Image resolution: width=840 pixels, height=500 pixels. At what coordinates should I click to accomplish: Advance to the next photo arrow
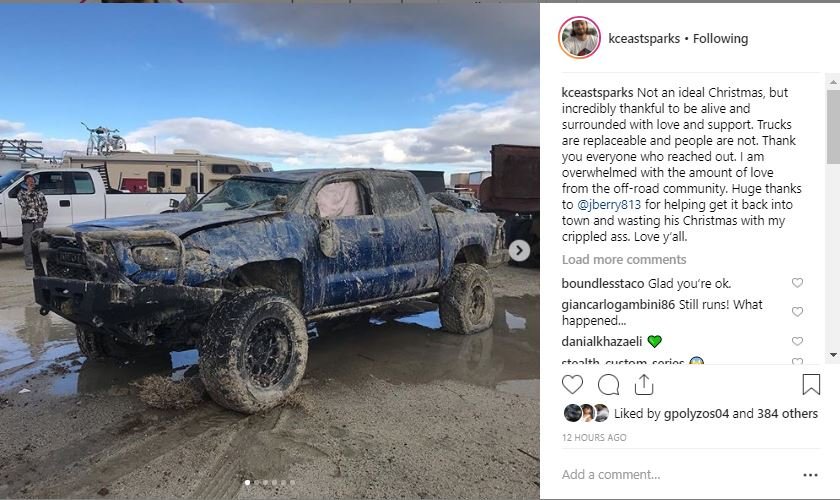pos(519,251)
